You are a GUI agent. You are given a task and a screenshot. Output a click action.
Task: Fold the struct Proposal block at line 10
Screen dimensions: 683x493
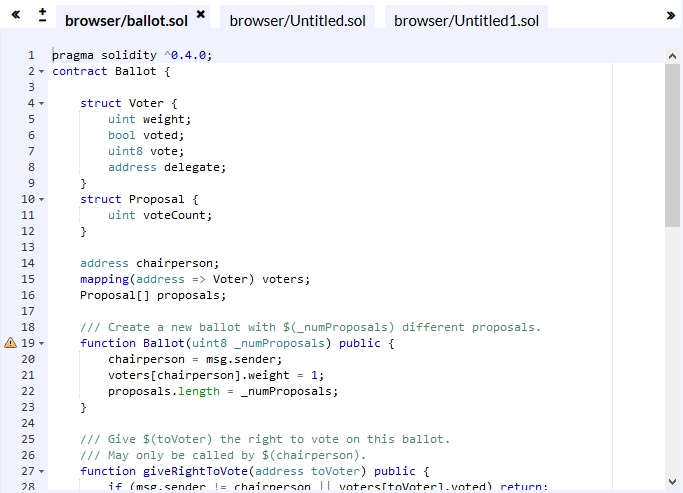click(x=41, y=200)
